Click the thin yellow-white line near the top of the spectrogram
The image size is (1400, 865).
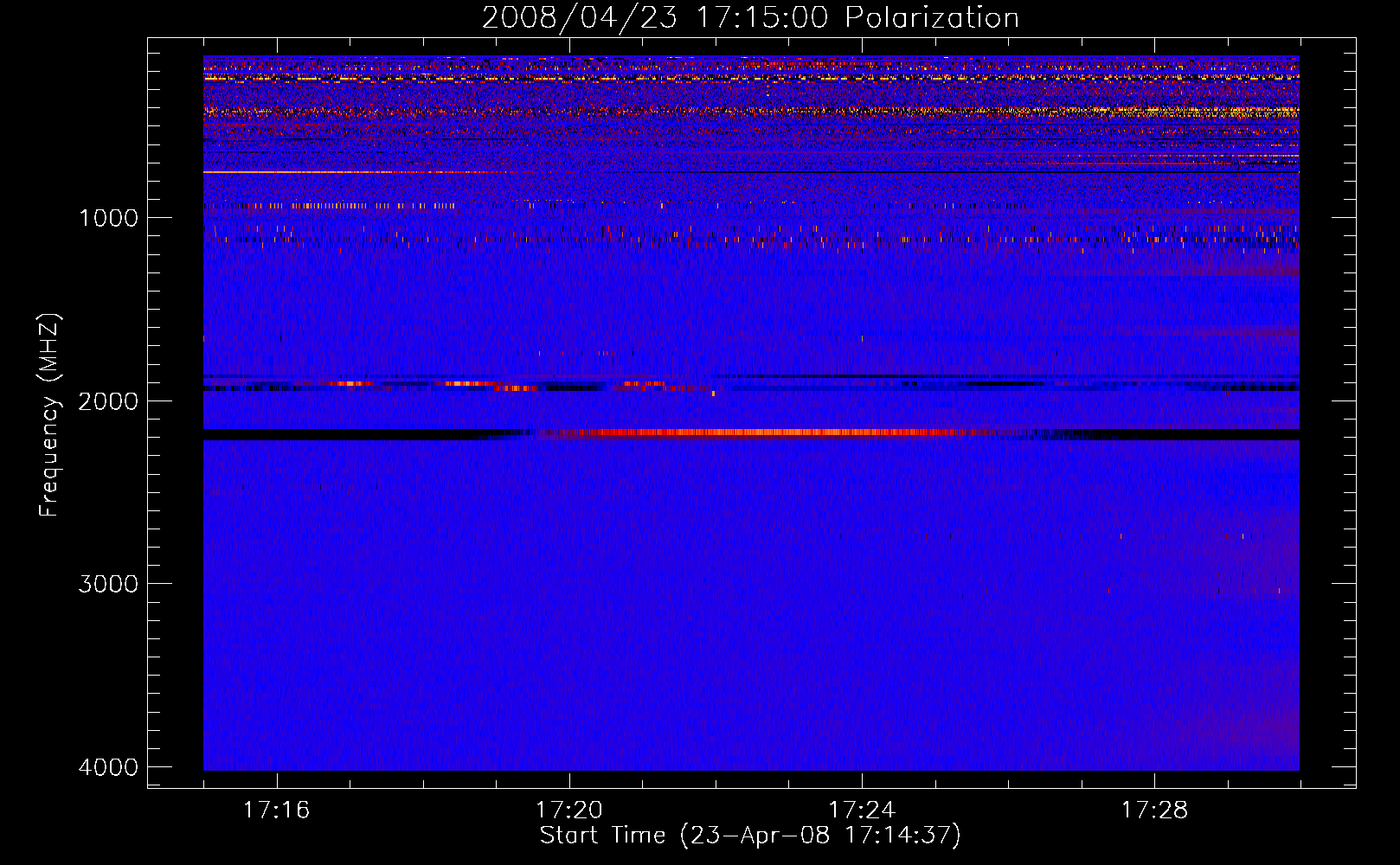751,78
